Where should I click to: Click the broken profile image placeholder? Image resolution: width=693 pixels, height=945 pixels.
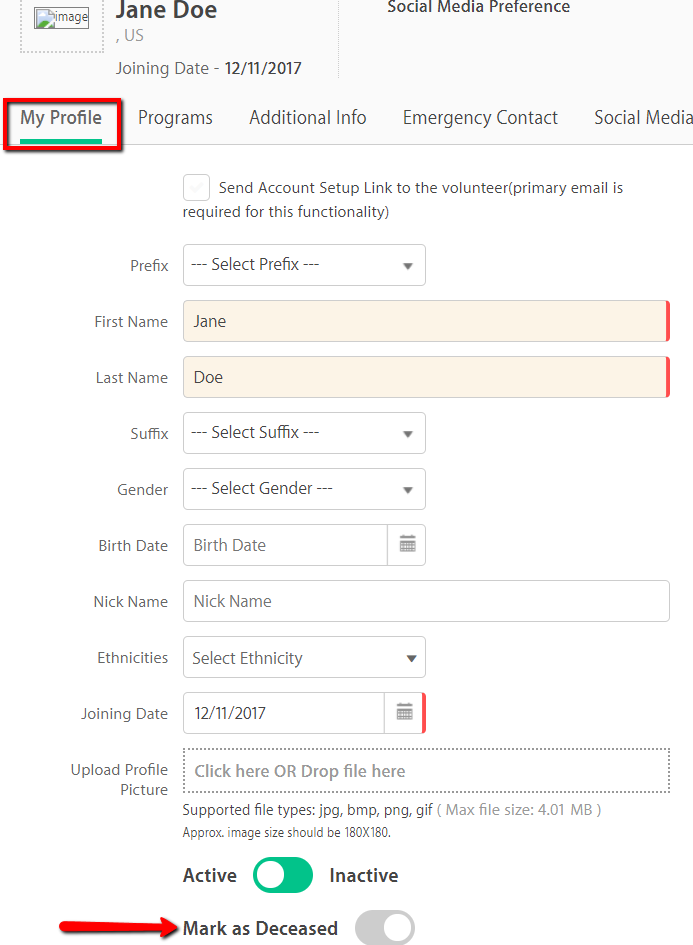pos(61,18)
